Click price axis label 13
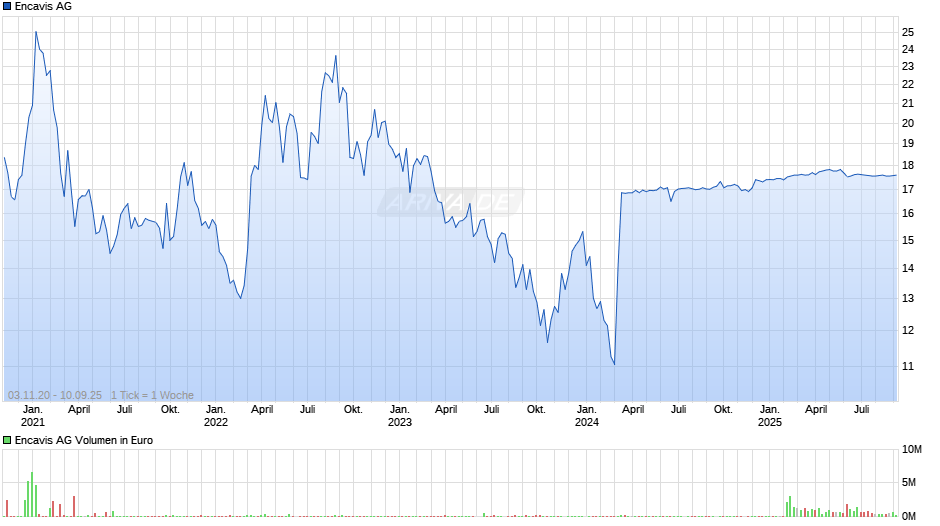Viewport: 940px width, 526px height. coord(908,299)
